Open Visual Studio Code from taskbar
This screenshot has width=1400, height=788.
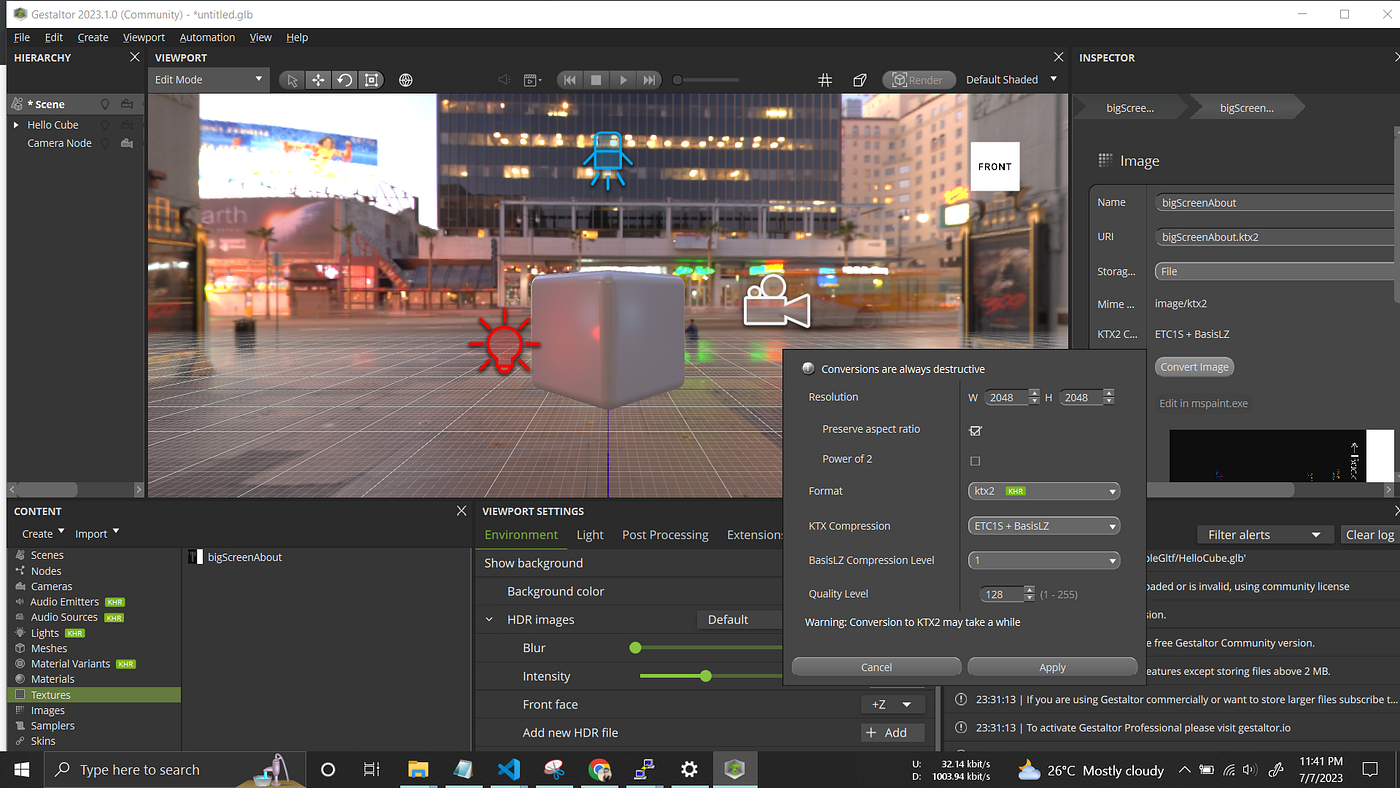(x=508, y=770)
